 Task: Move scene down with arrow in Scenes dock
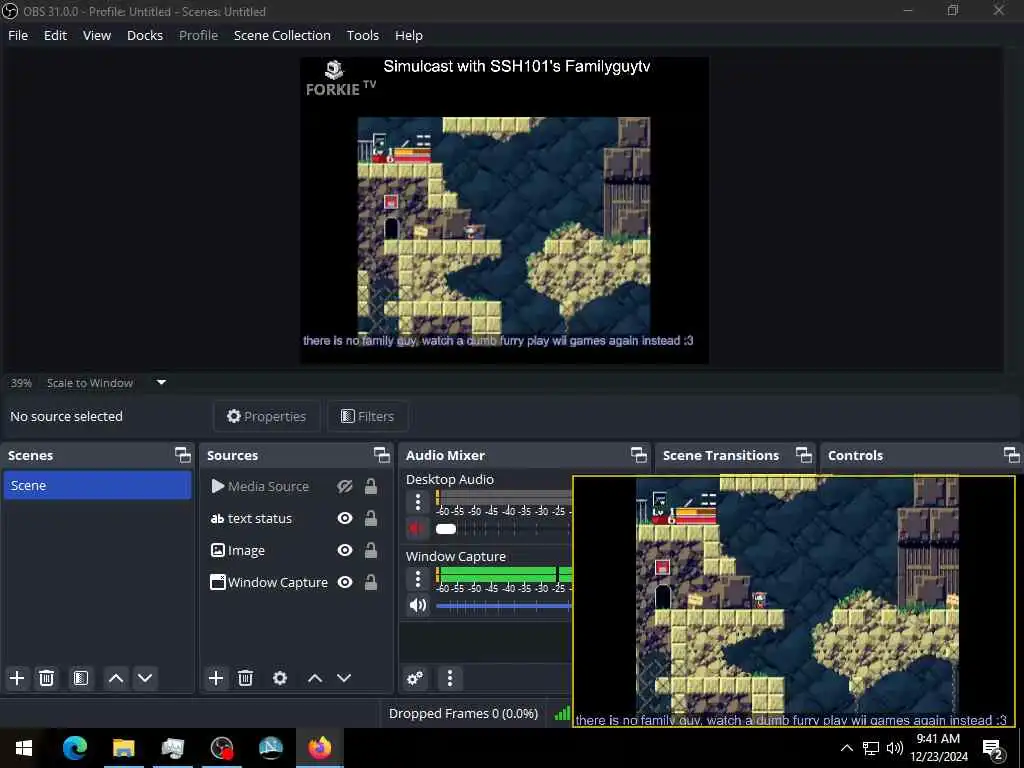click(x=145, y=678)
